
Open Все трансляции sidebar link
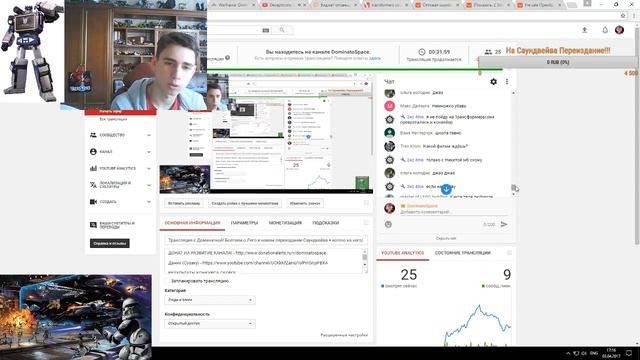point(113,119)
